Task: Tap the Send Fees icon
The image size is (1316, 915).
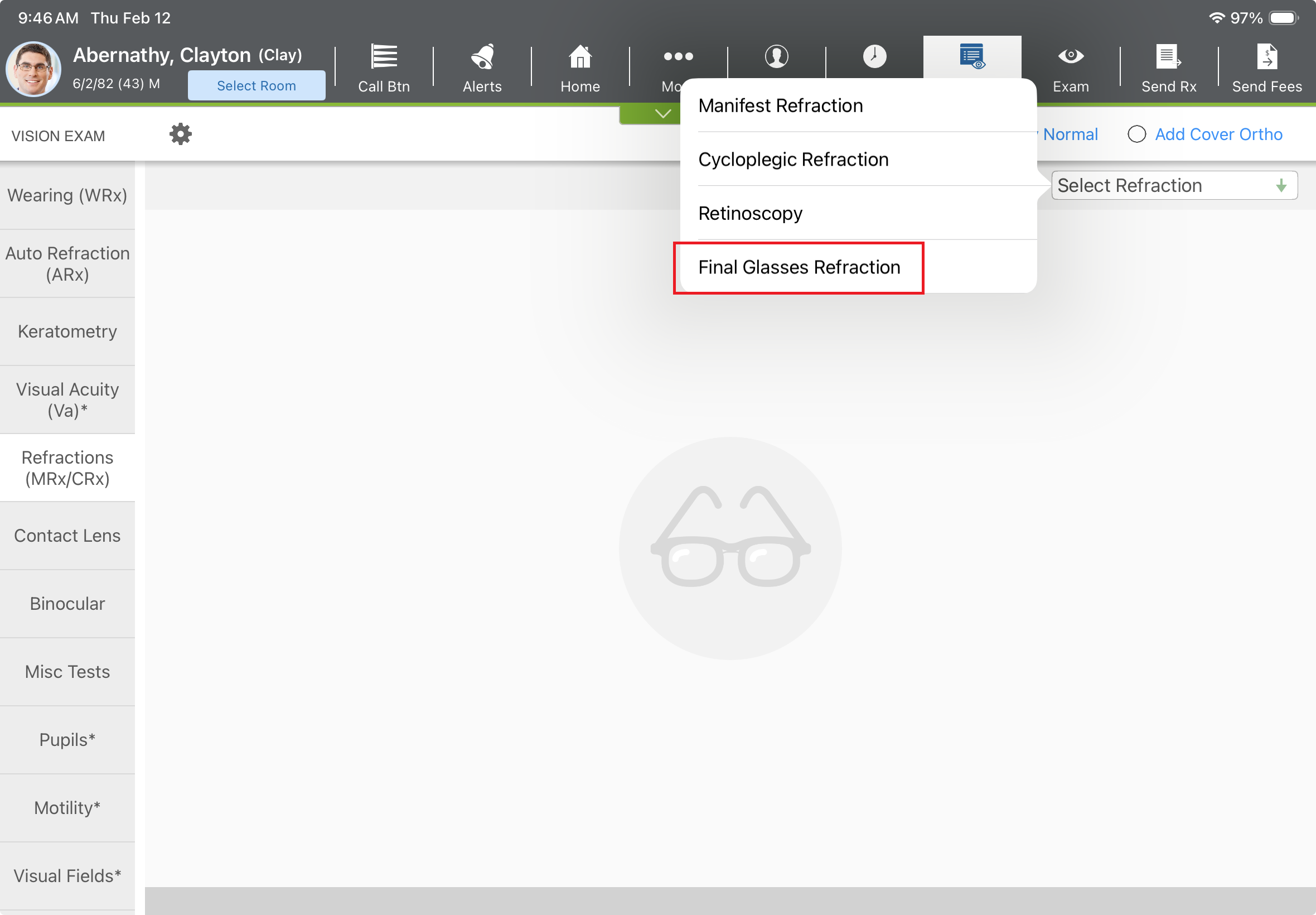Action: [x=1267, y=57]
